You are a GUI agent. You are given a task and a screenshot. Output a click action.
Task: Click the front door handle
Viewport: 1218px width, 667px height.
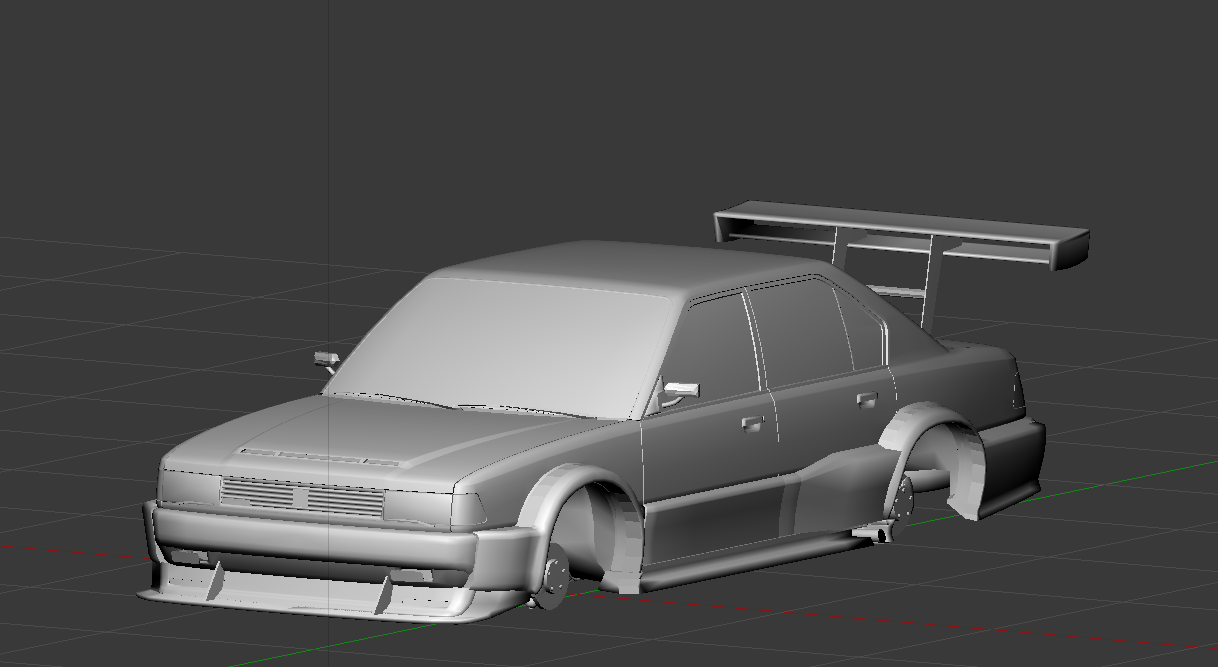(751, 424)
